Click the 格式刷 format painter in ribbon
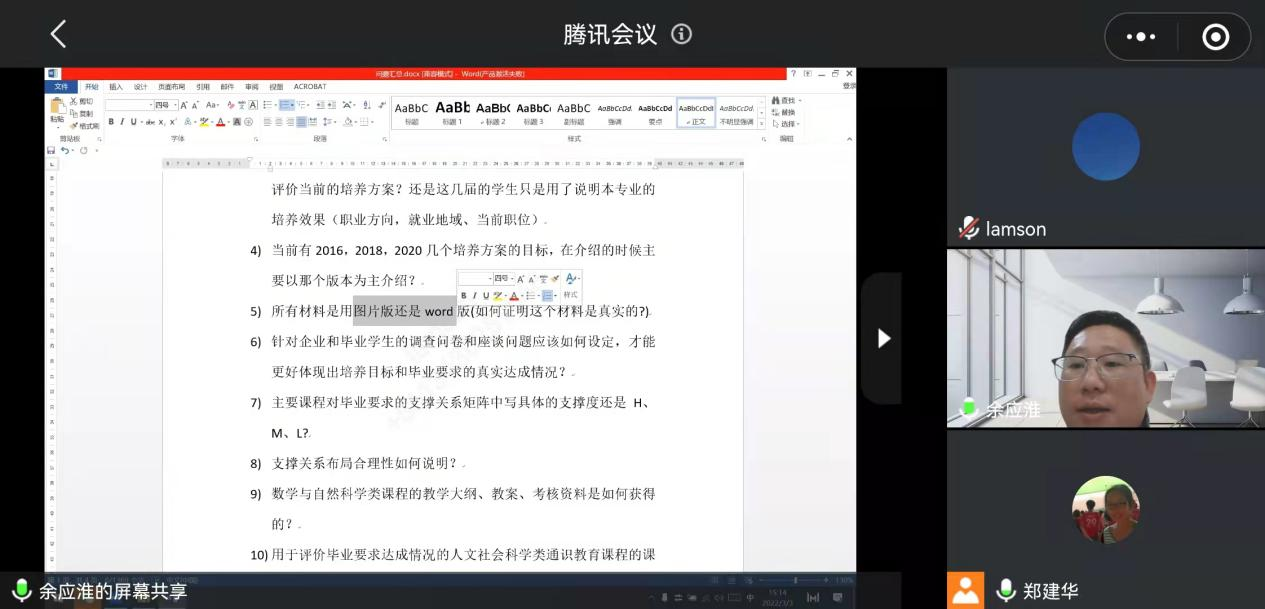 86,126
